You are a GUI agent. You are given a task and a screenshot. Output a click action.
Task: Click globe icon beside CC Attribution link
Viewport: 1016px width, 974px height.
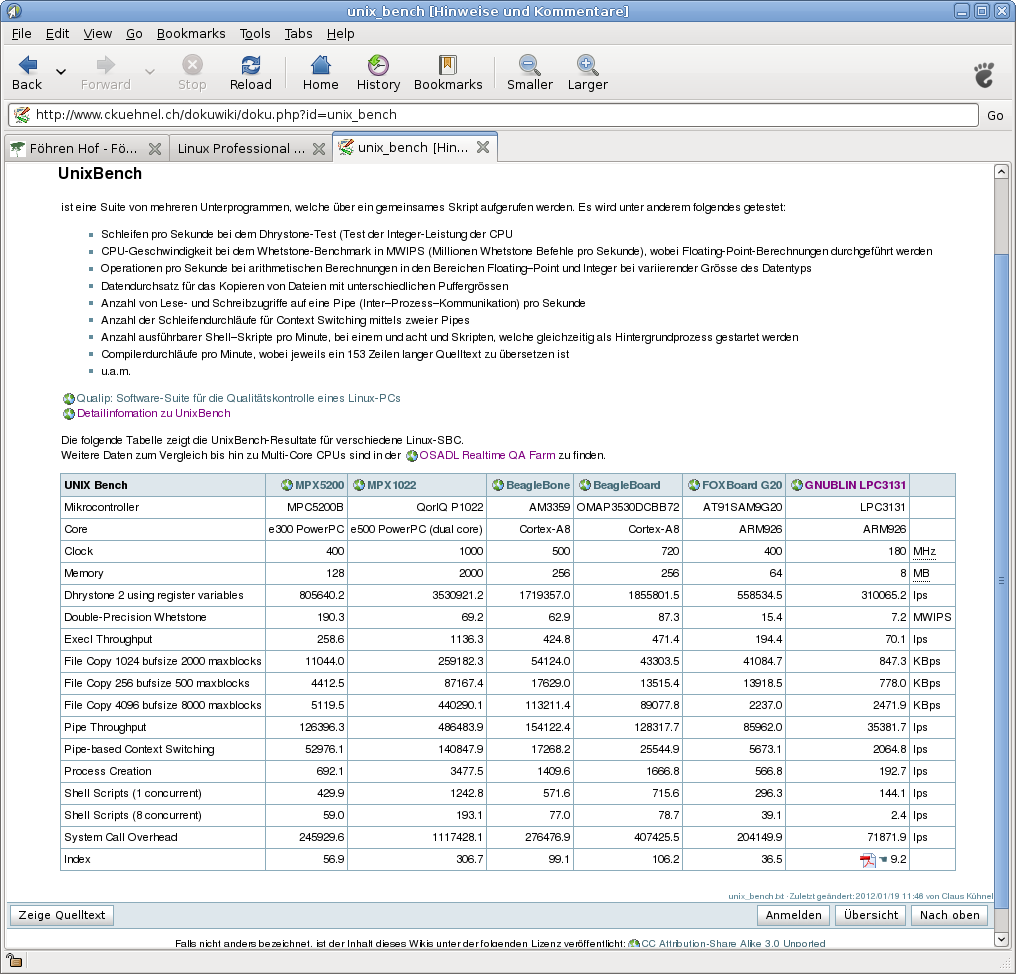click(634, 944)
